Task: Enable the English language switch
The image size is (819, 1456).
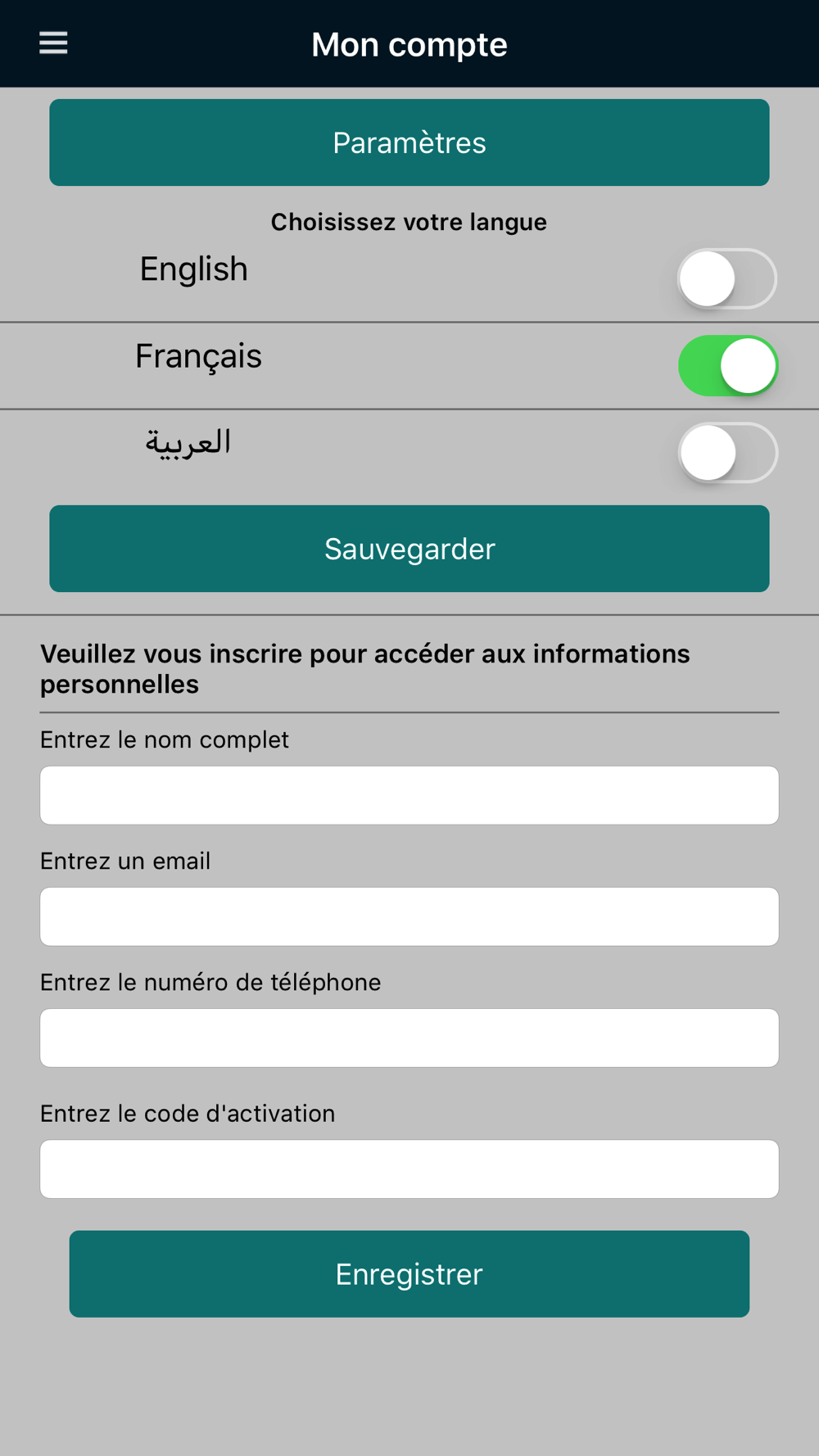Action: point(727,278)
